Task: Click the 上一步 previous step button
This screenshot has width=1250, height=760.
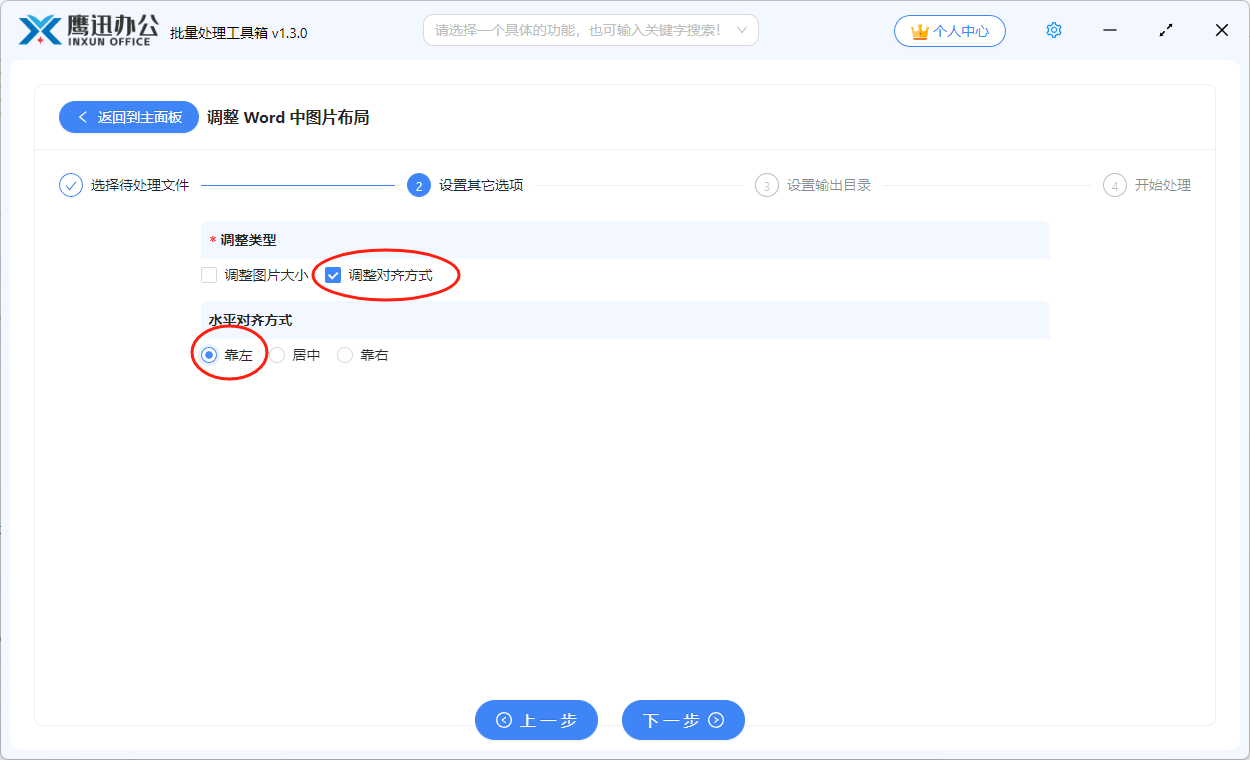Action: coord(536,720)
